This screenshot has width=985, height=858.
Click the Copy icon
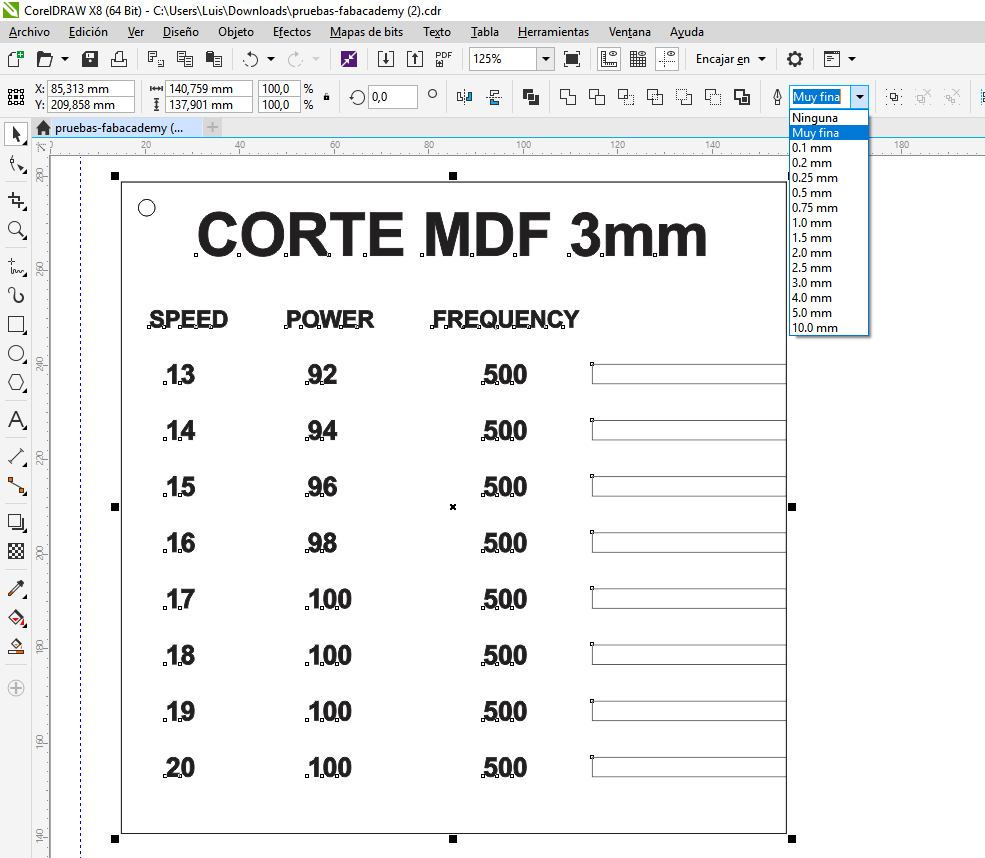(x=185, y=59)
